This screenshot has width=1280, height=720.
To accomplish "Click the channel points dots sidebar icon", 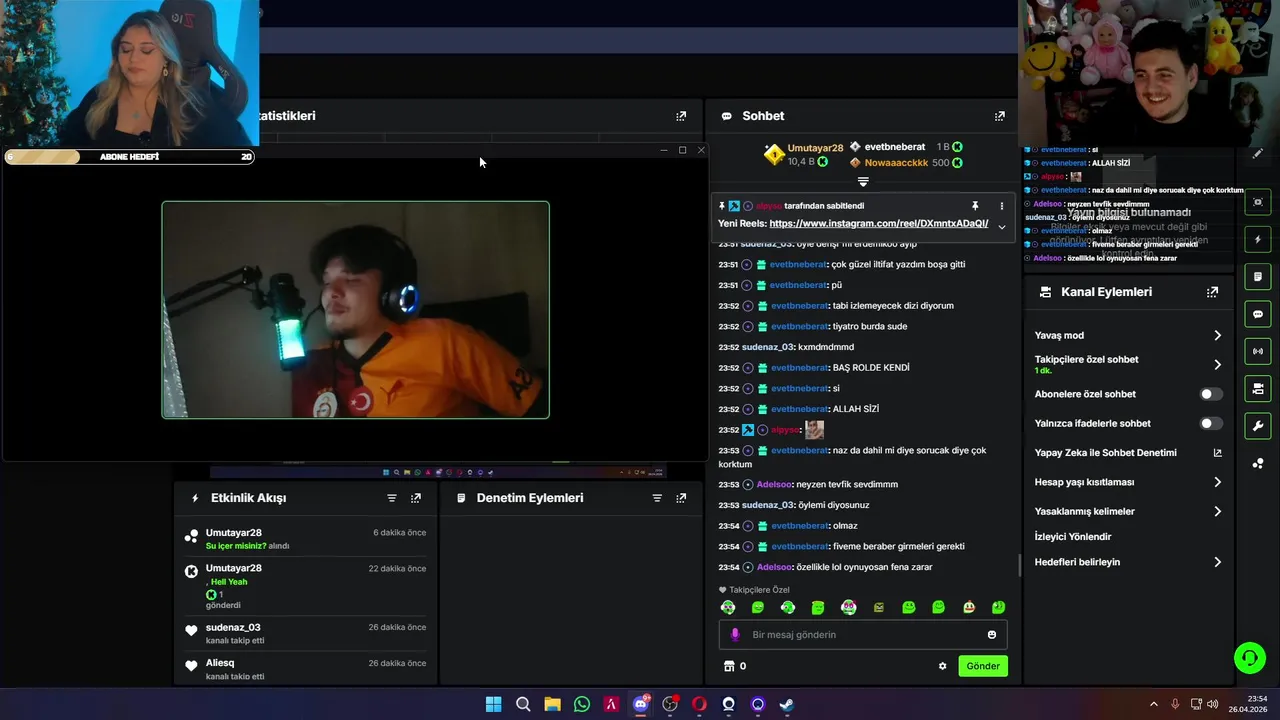I will [x=1258, y=463].
